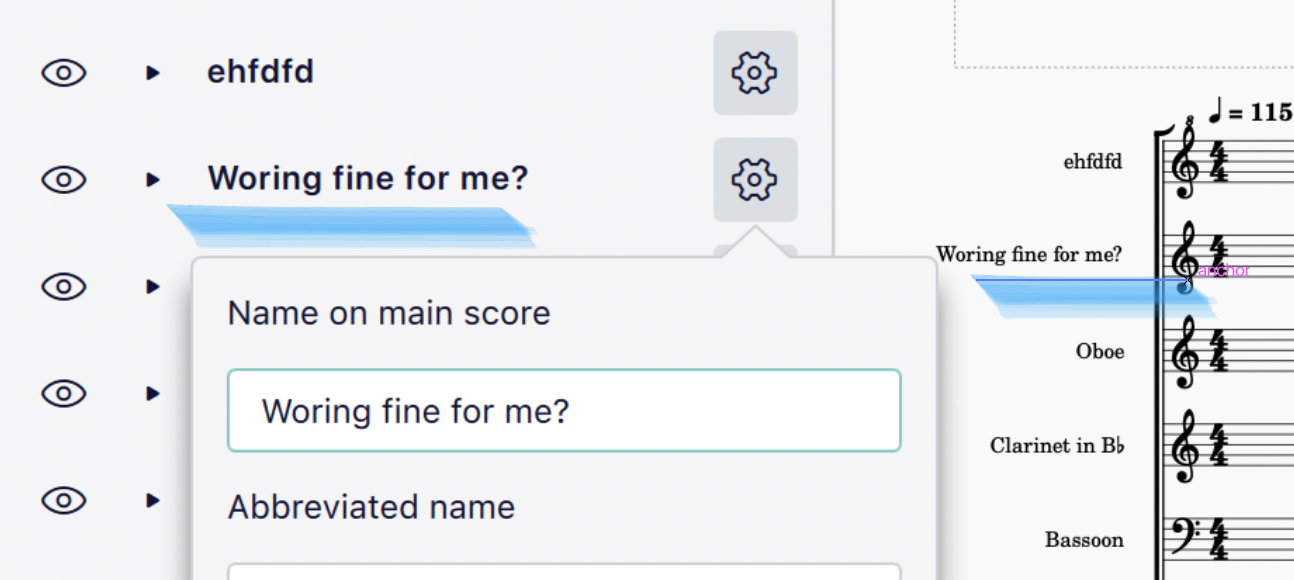The image size is (1294, 580).
Task: Expand the third instrument's disclosure triangle
Action: tap(152, 287)
